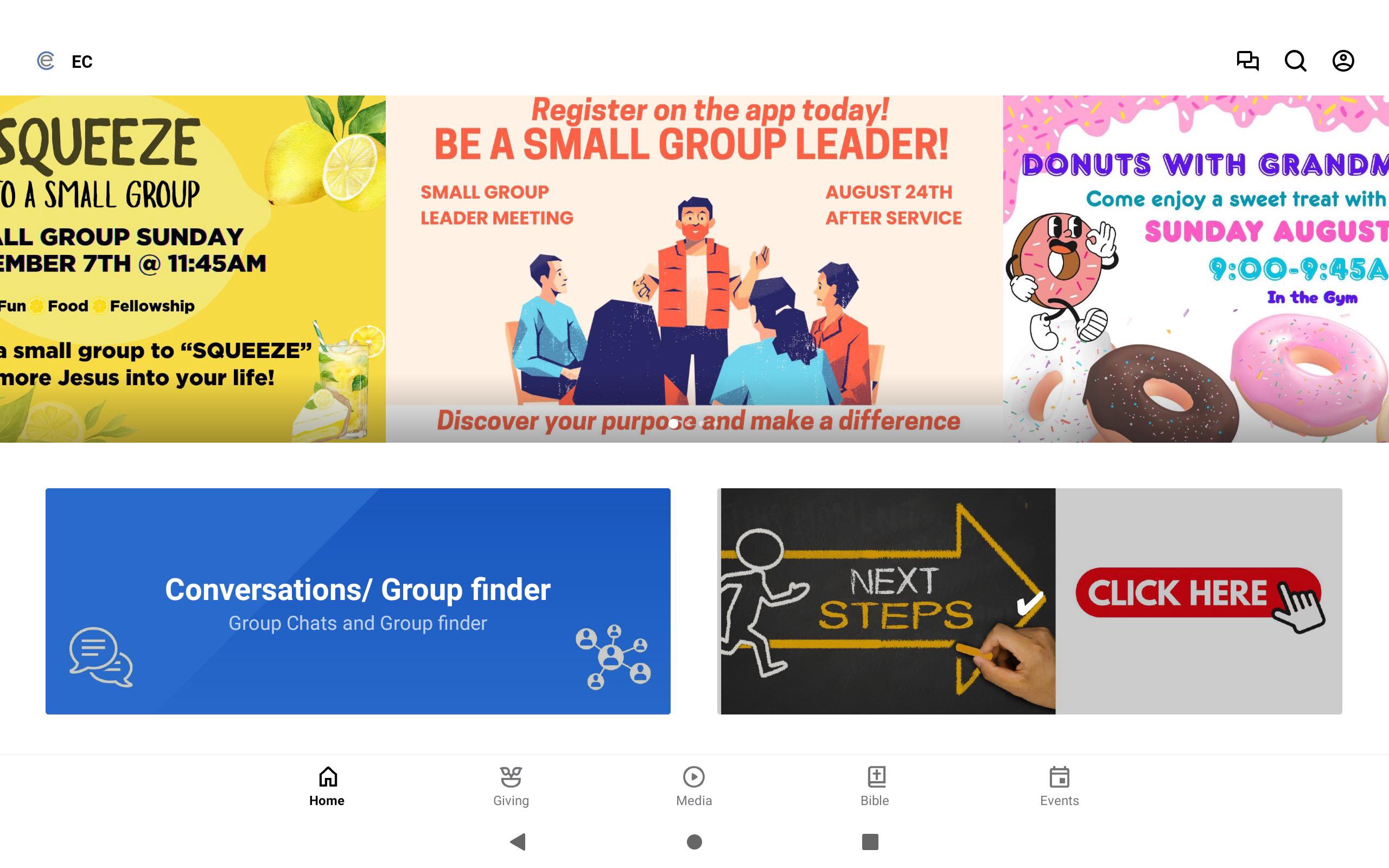Image resolution: width=1389 pixels, height=868 pixels.
Task: Tap the Android back navigation button
Action: pyautogui.click(x=518, y=841)
